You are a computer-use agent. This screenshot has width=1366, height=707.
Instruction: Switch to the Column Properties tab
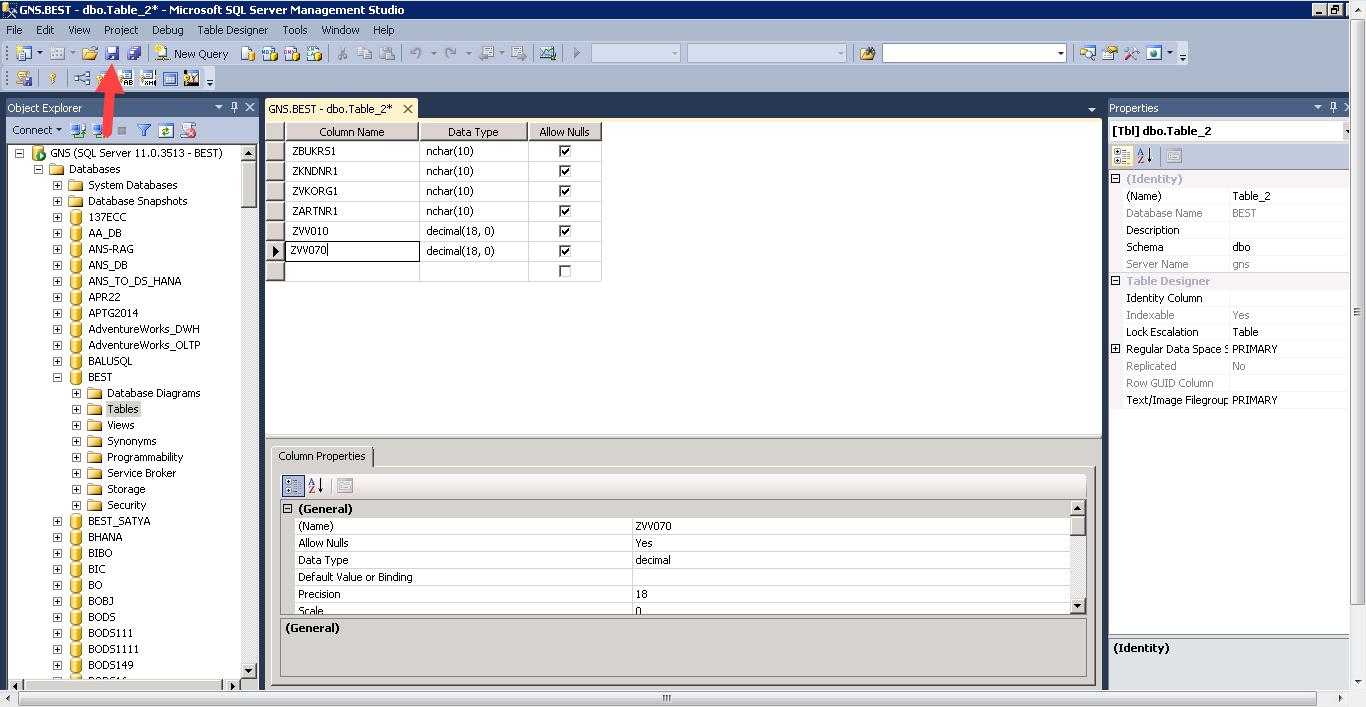point(322,455)
